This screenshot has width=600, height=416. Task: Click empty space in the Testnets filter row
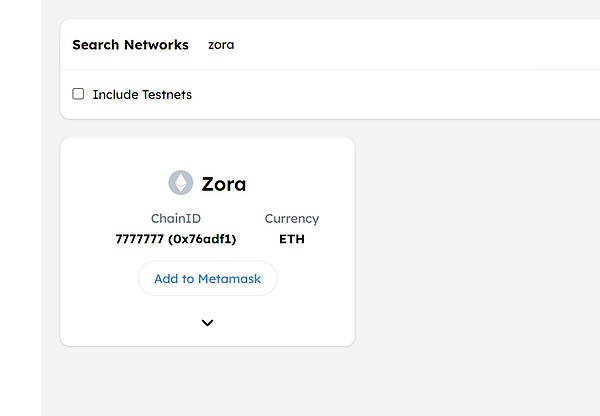pyautogui.click(x=400, y=95)
